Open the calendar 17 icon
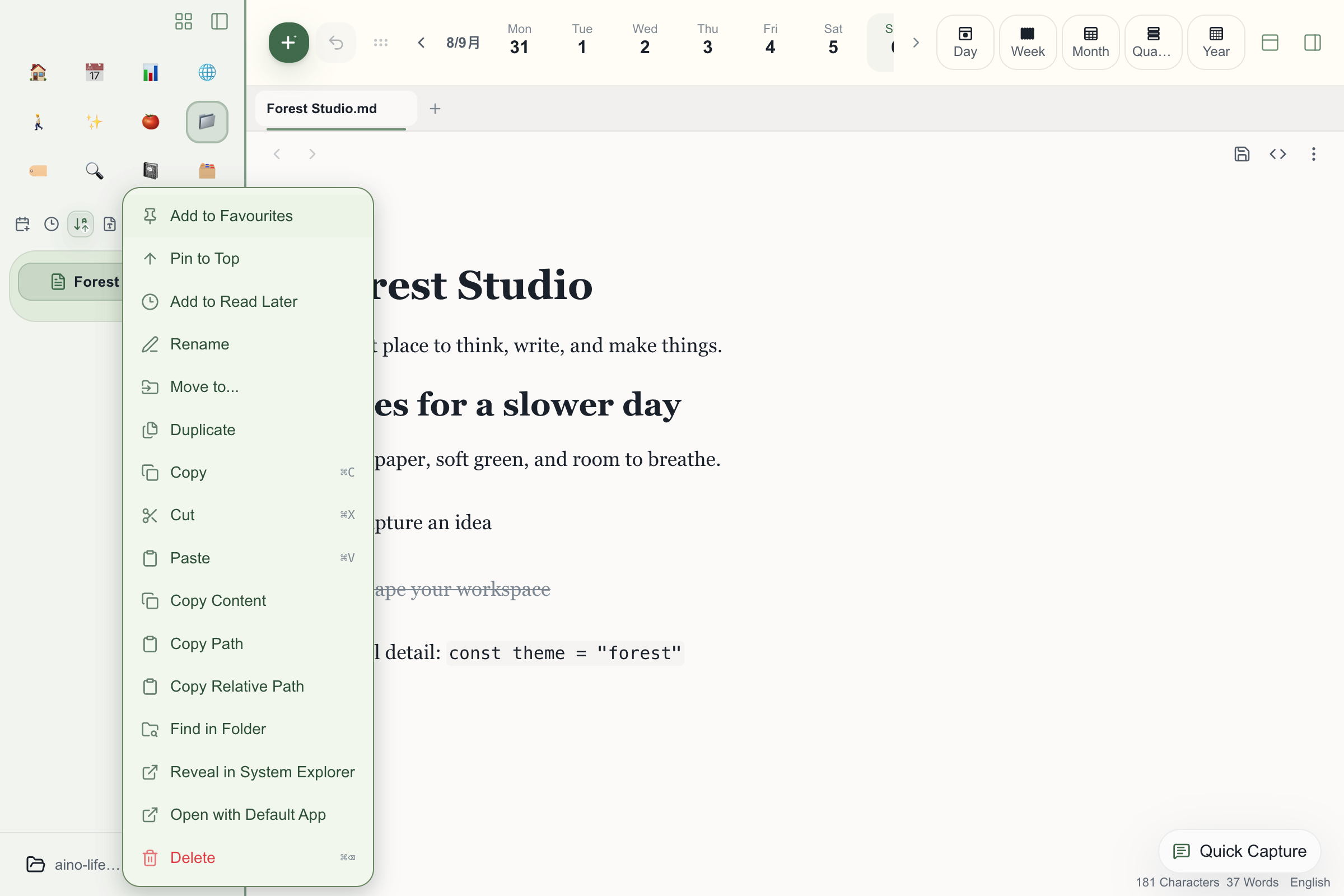This screenshot has height=896, width=1344. [94, 73]
